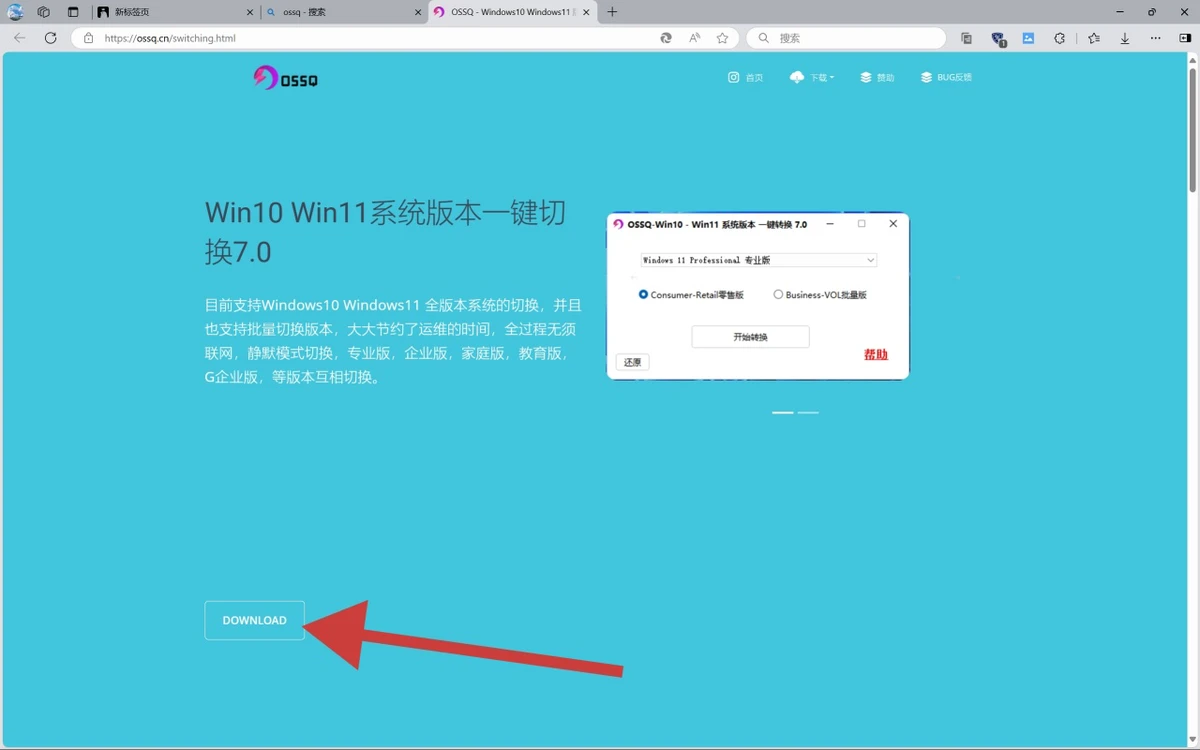Refresh the page with the reload icon
The image size is (1200, 750).
coord(50,38)
